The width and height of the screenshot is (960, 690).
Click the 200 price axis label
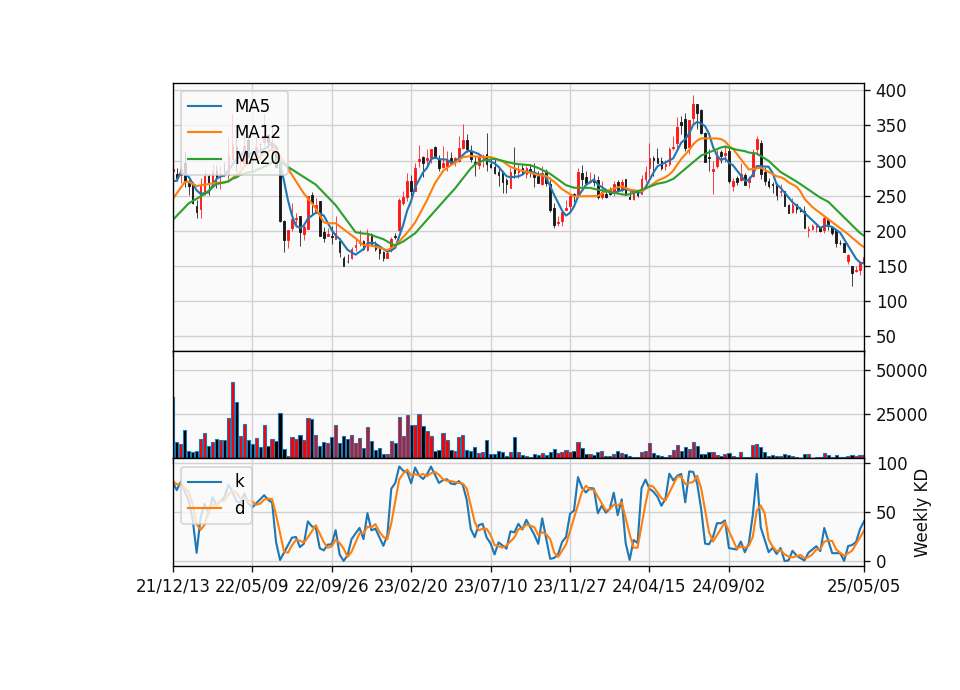click(x=891, y=232)
